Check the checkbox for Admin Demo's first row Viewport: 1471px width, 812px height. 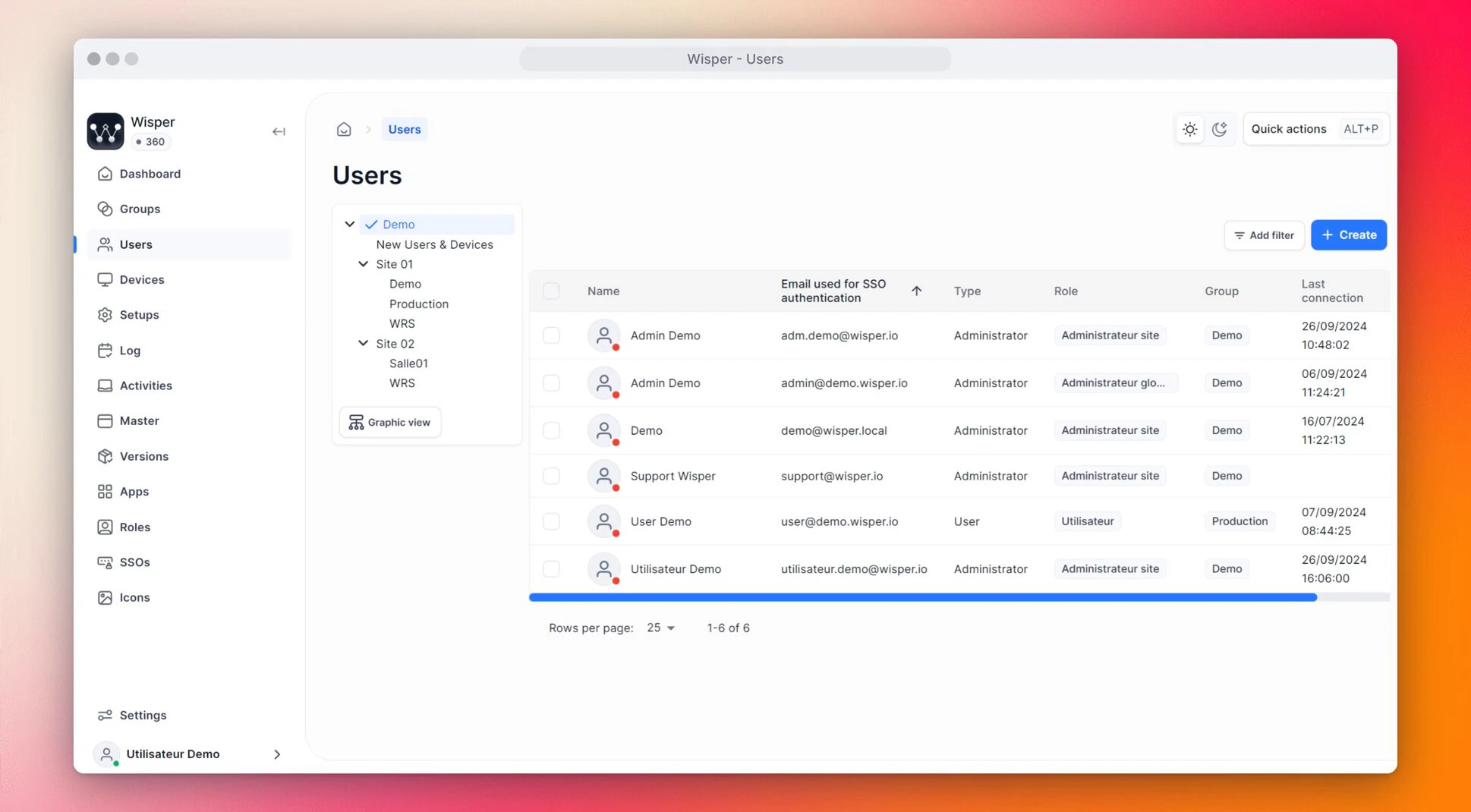[551, 335]
